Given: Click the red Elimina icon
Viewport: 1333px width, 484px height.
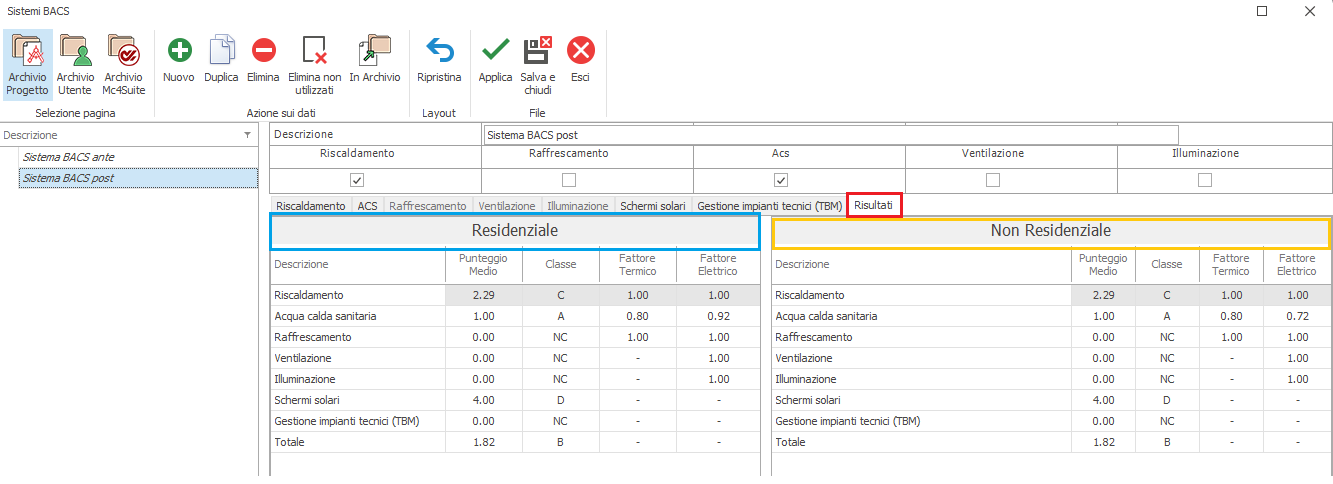Looking at the screenshot, I should (263, 50).
